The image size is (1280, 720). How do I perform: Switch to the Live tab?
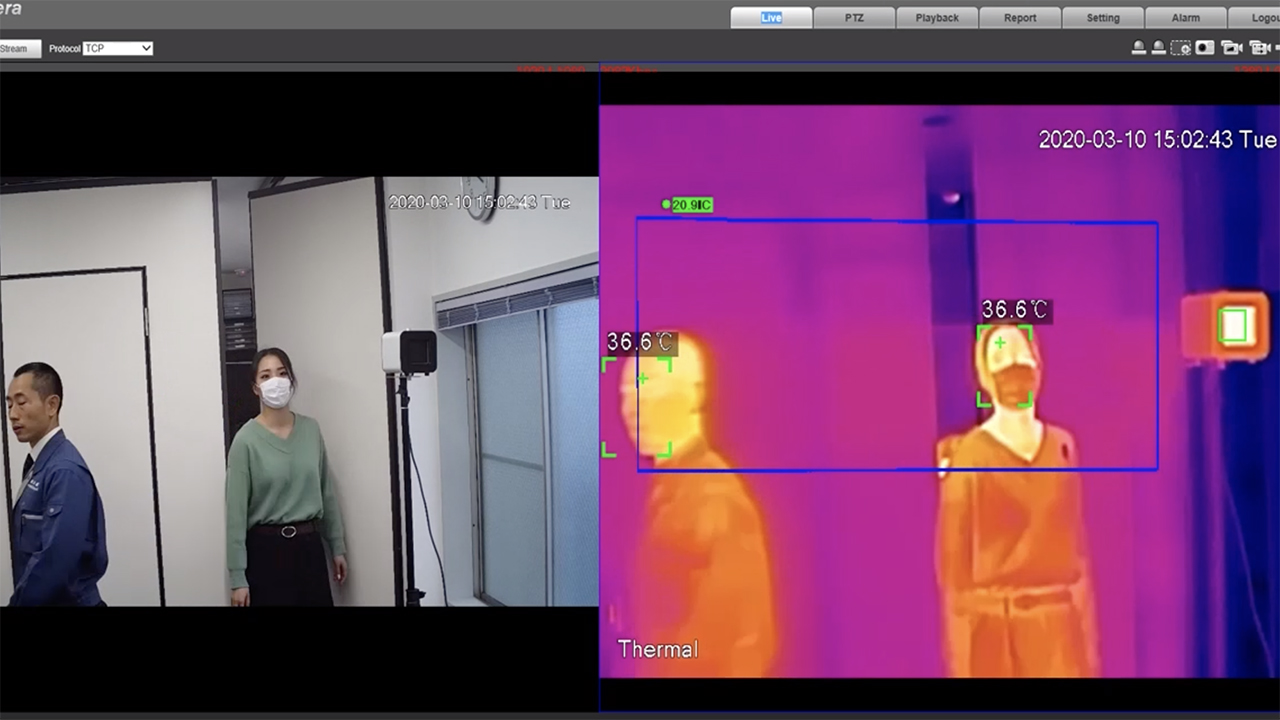click(x=771, y=18)
